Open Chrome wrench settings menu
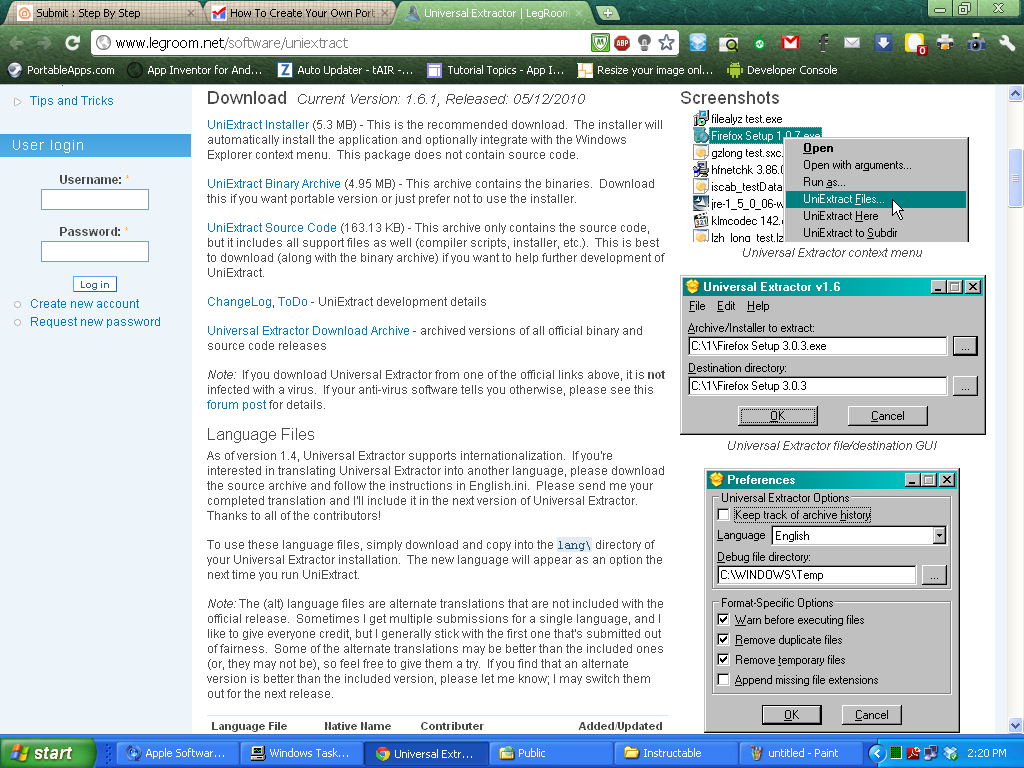 pos(1007,43)
